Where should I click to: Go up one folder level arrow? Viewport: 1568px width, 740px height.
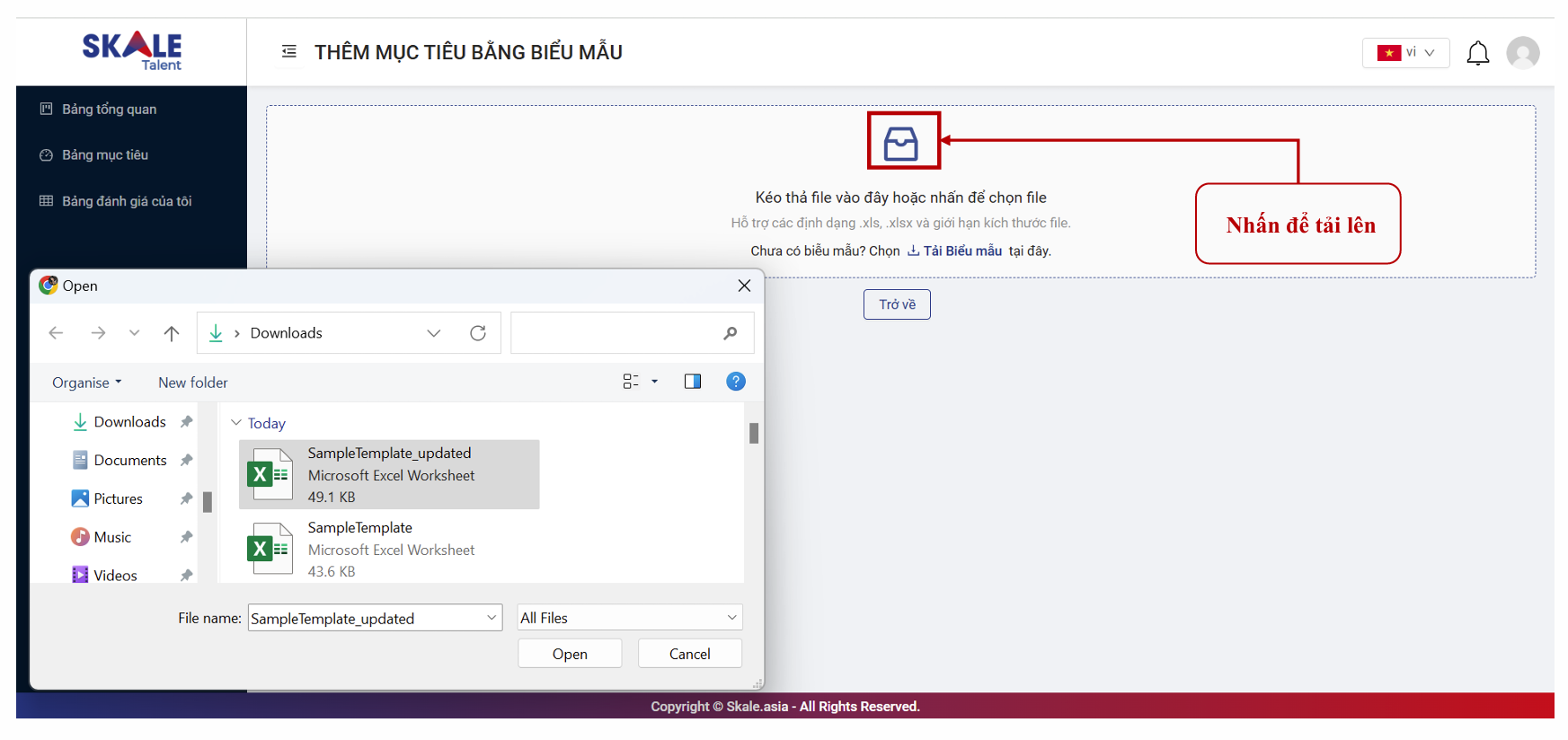[x=172, y=333]
